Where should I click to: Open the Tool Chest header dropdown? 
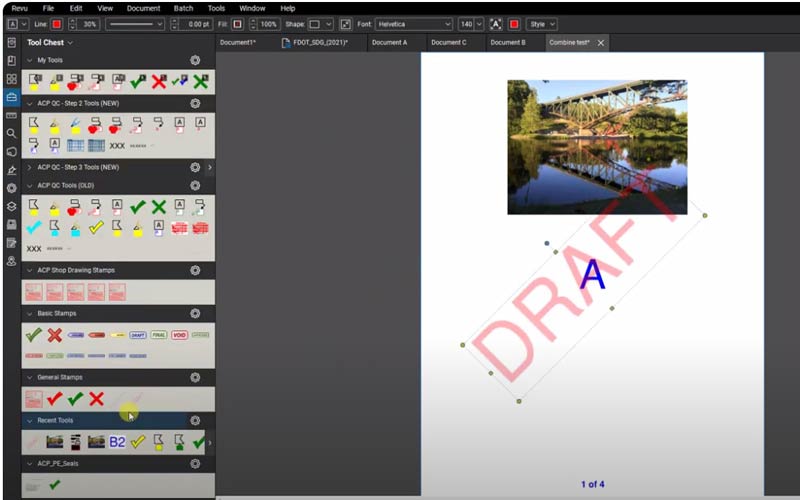(x=70, y=43)
